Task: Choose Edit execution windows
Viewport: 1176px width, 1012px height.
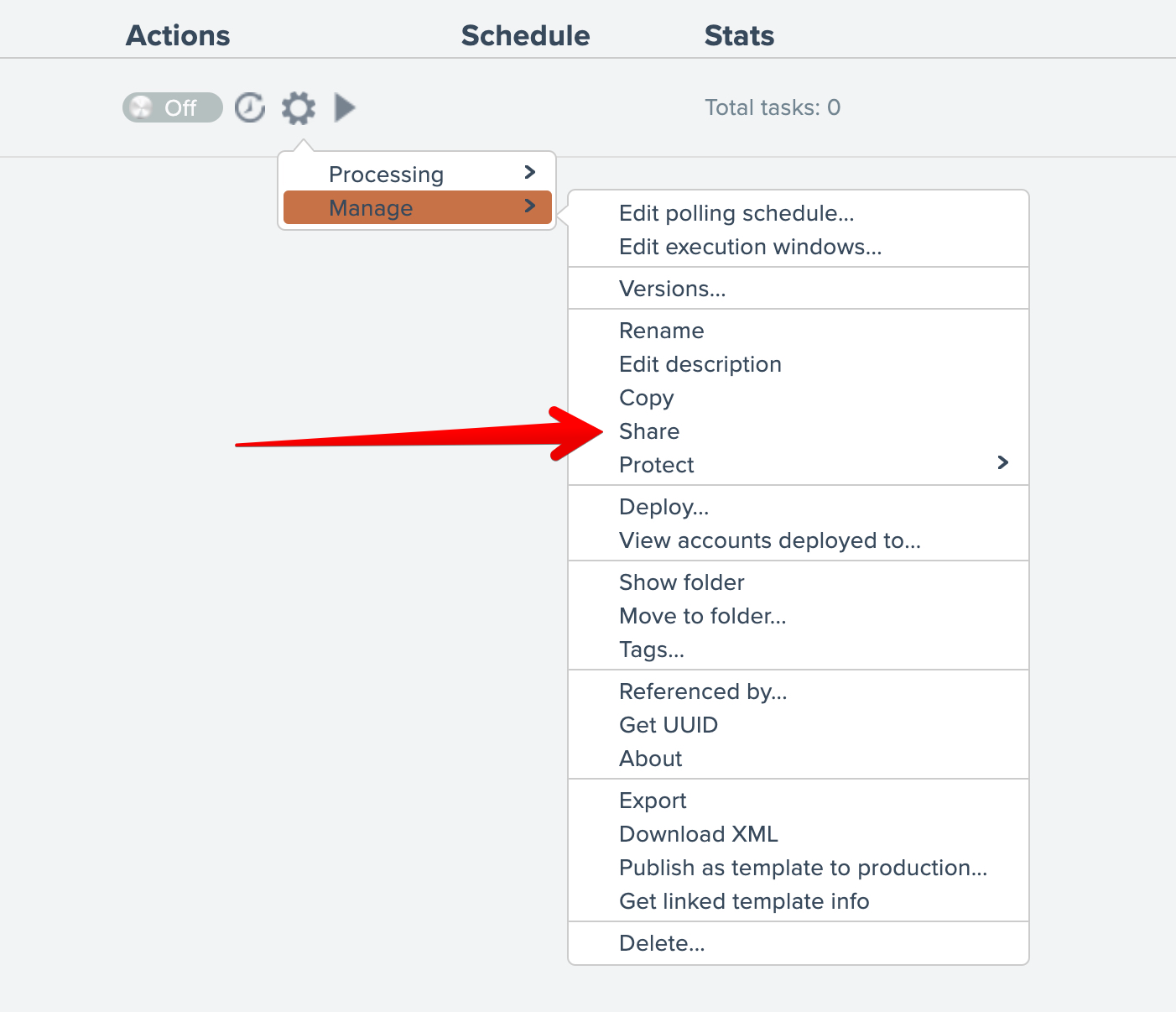Action: [x=750, y=247]
